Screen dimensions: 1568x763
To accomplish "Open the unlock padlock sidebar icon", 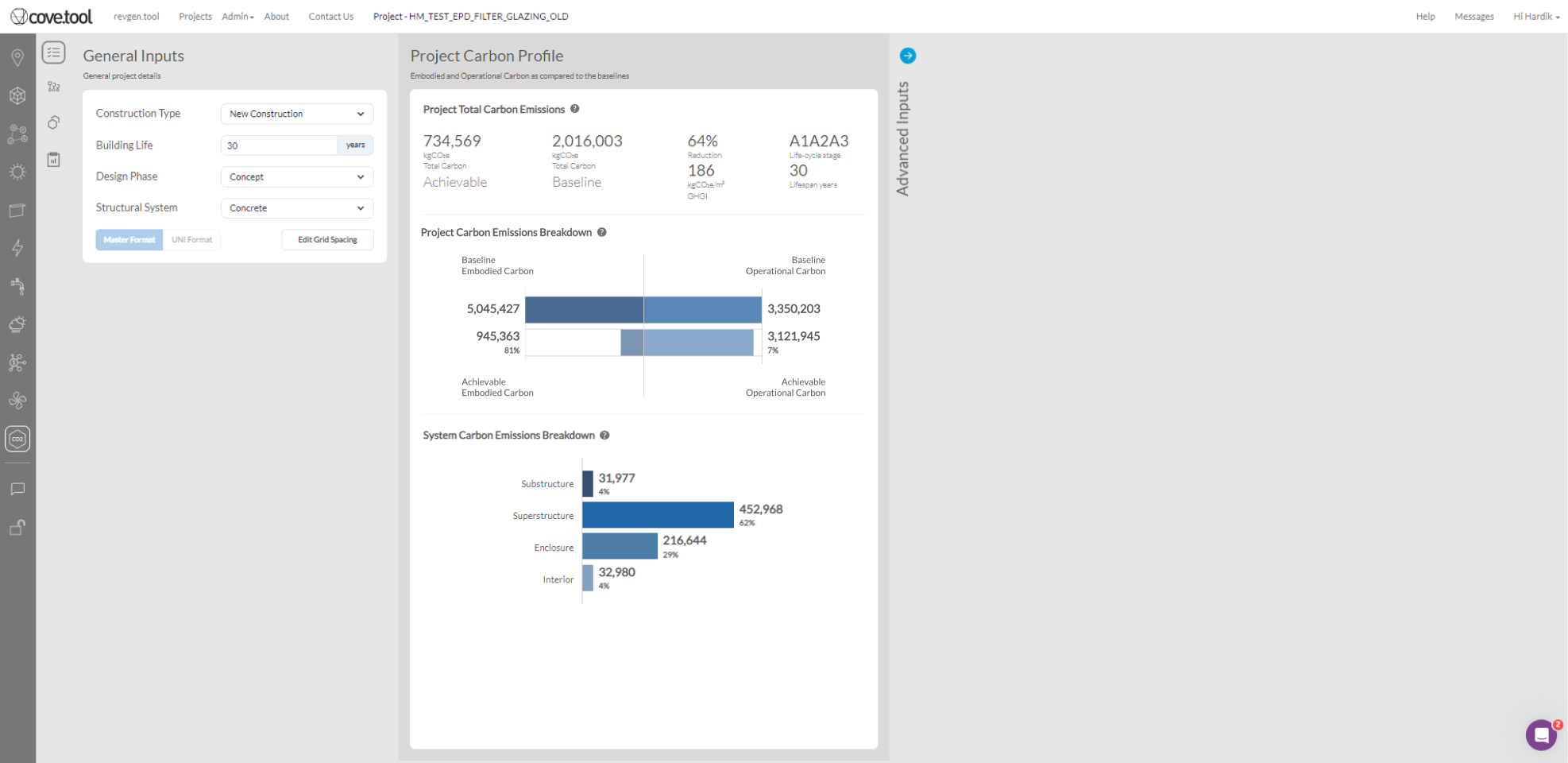I will click(17, 528).
